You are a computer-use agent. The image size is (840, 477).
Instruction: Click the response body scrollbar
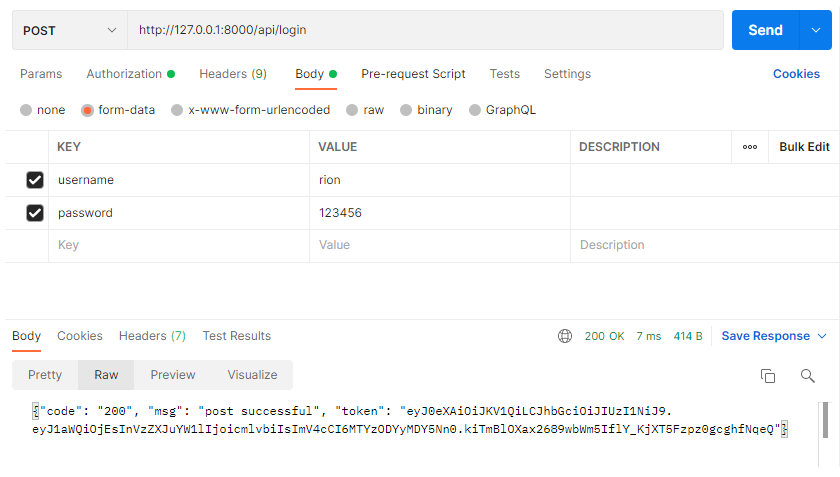click(826, 420)
